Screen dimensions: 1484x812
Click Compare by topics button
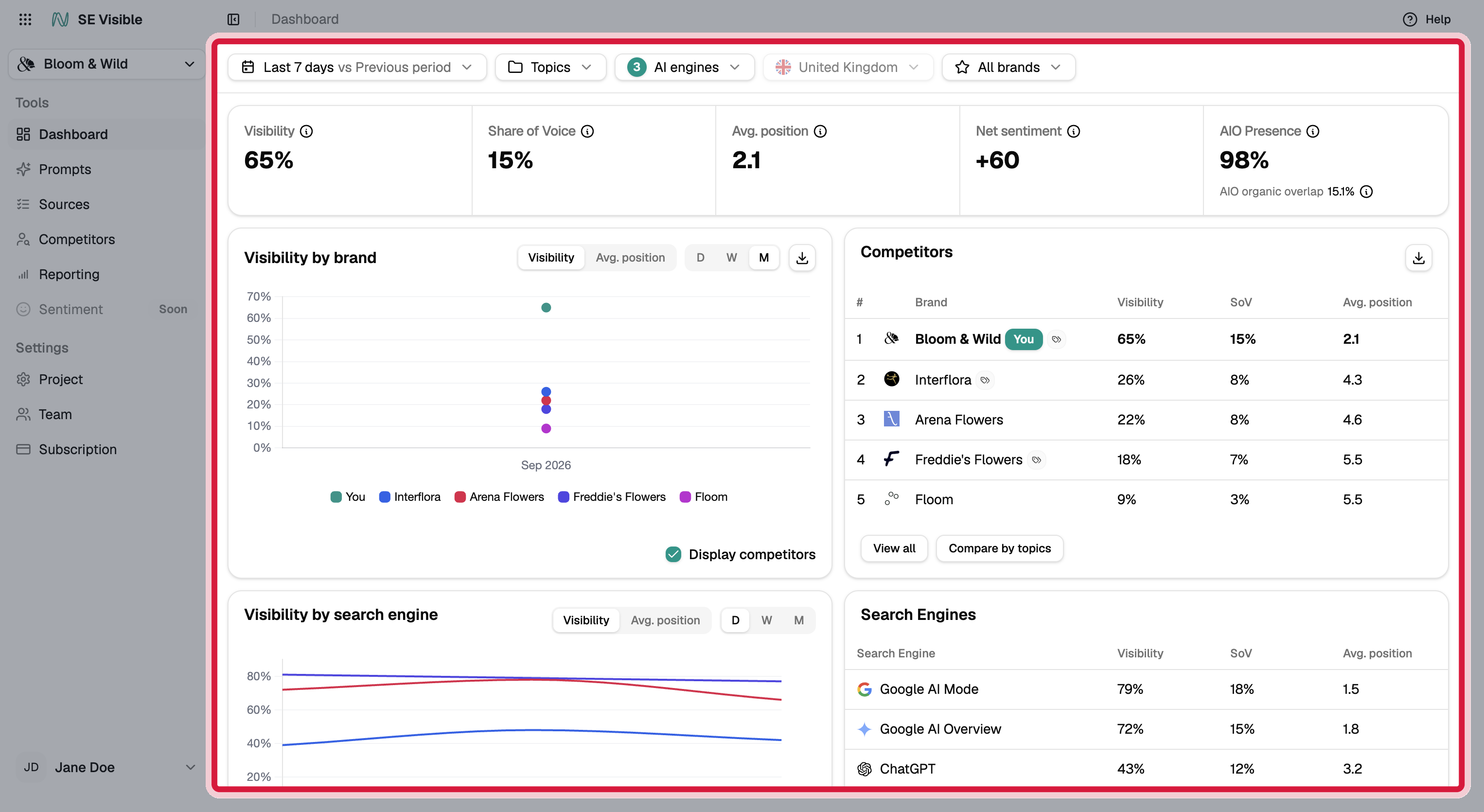[x=1000, y=549]
